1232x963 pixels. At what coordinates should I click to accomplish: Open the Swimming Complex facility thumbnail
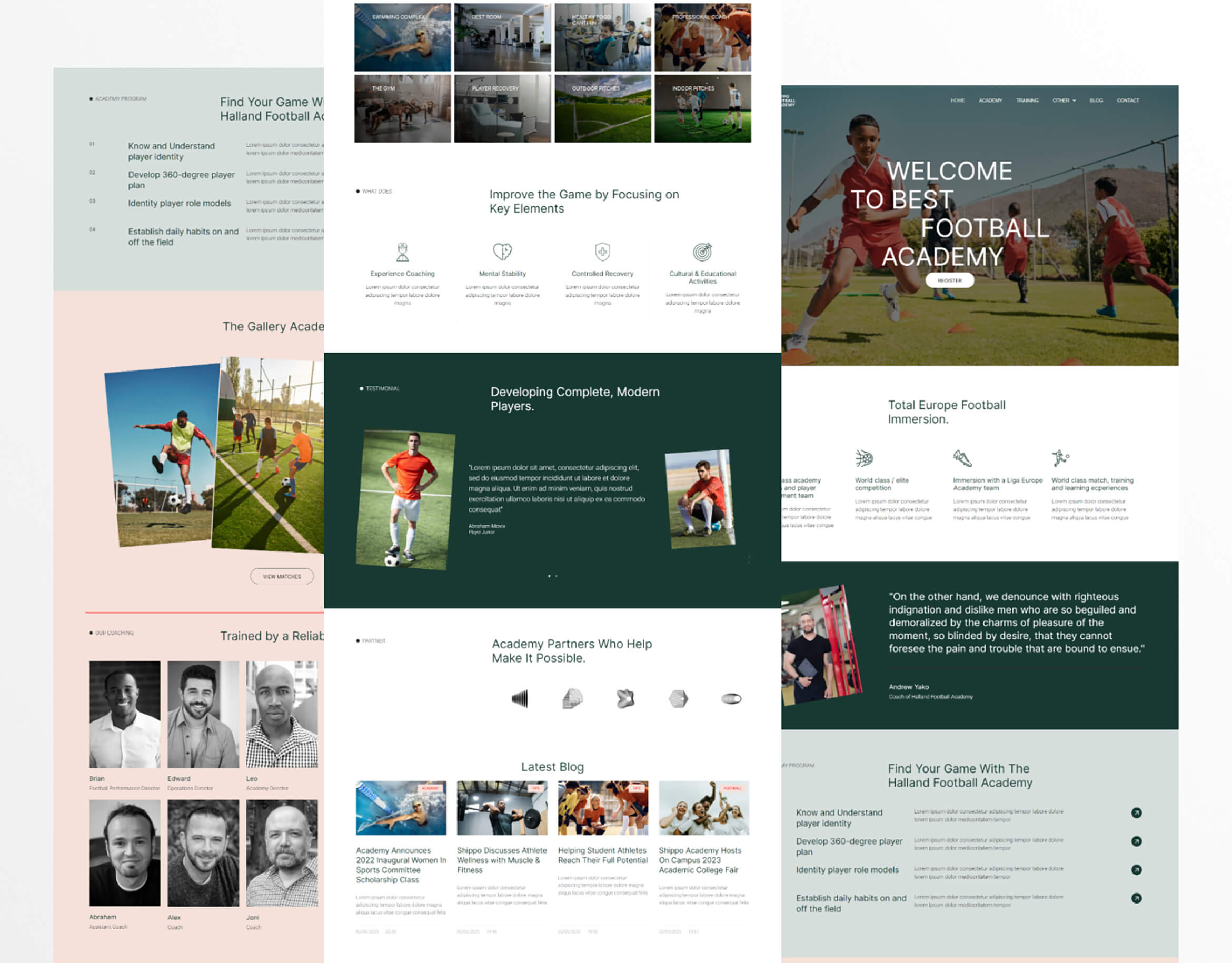coord(402,37)
